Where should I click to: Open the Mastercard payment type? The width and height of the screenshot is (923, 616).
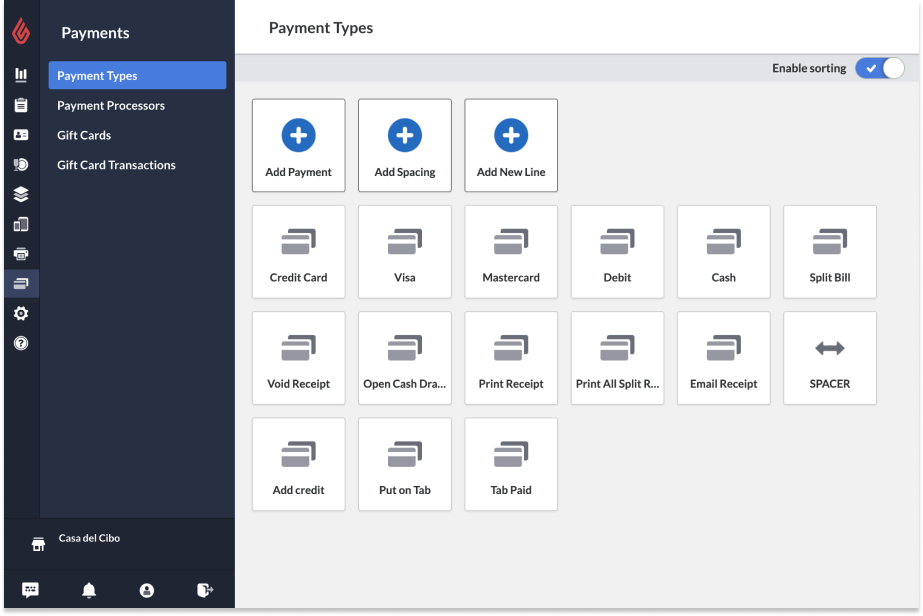click(511, 251)
